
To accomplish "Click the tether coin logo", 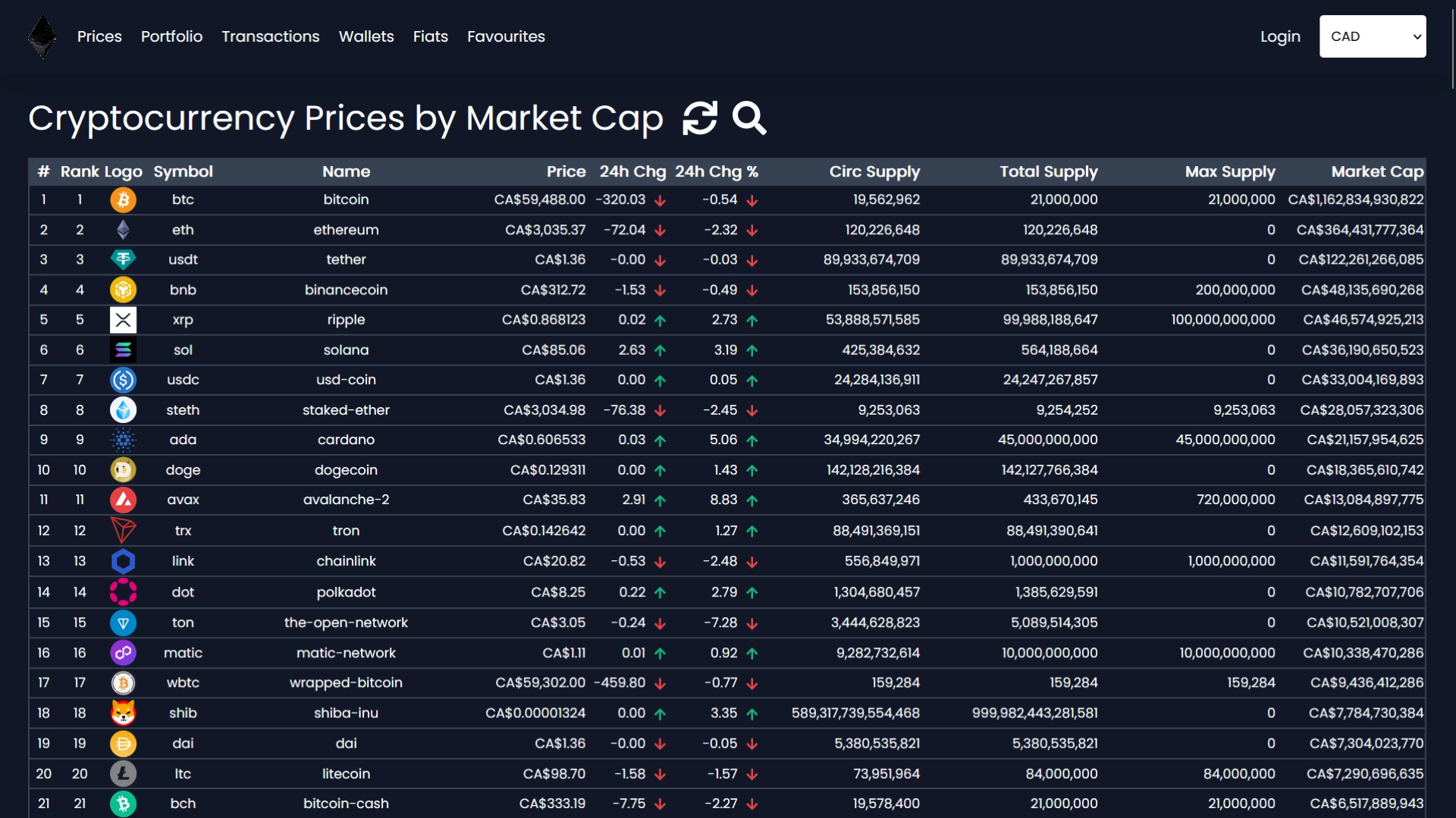I will click(x=123, y=260).
